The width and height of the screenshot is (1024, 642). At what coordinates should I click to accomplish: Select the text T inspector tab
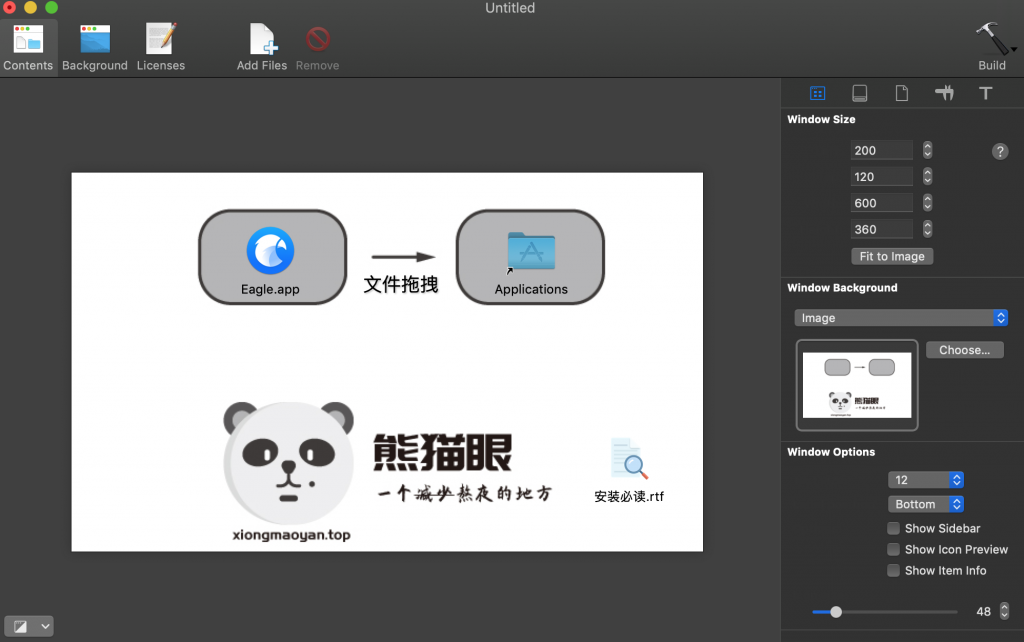click(x=985, y=93)
